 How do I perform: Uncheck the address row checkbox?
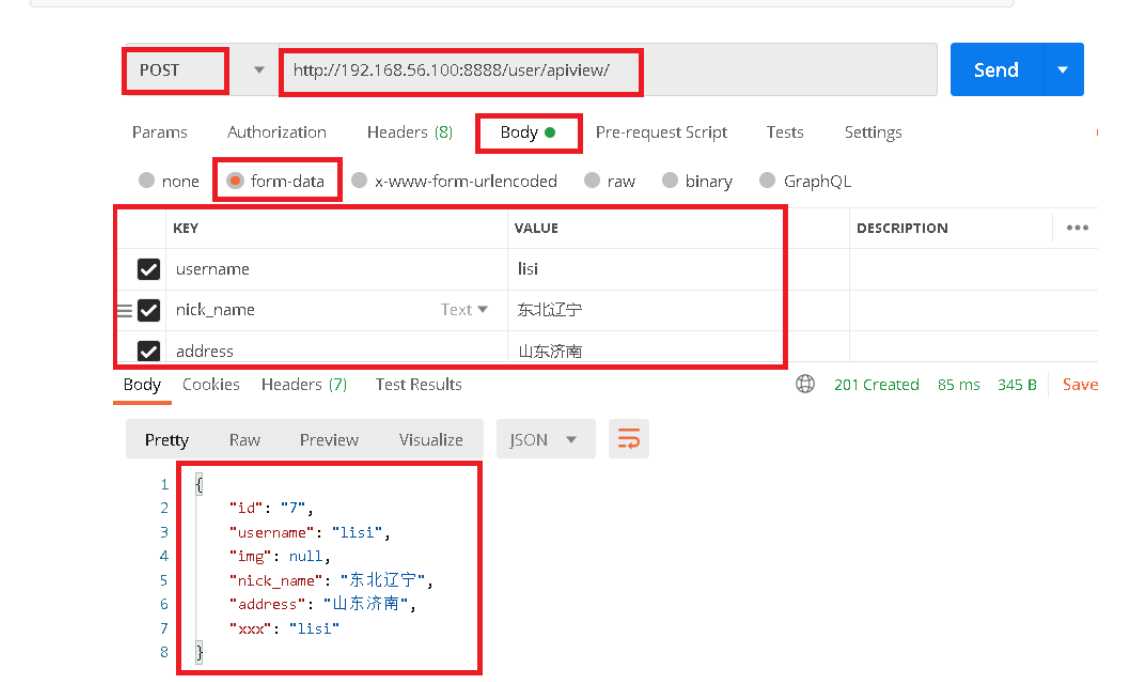pyautogui.click(x=148, y=351)
